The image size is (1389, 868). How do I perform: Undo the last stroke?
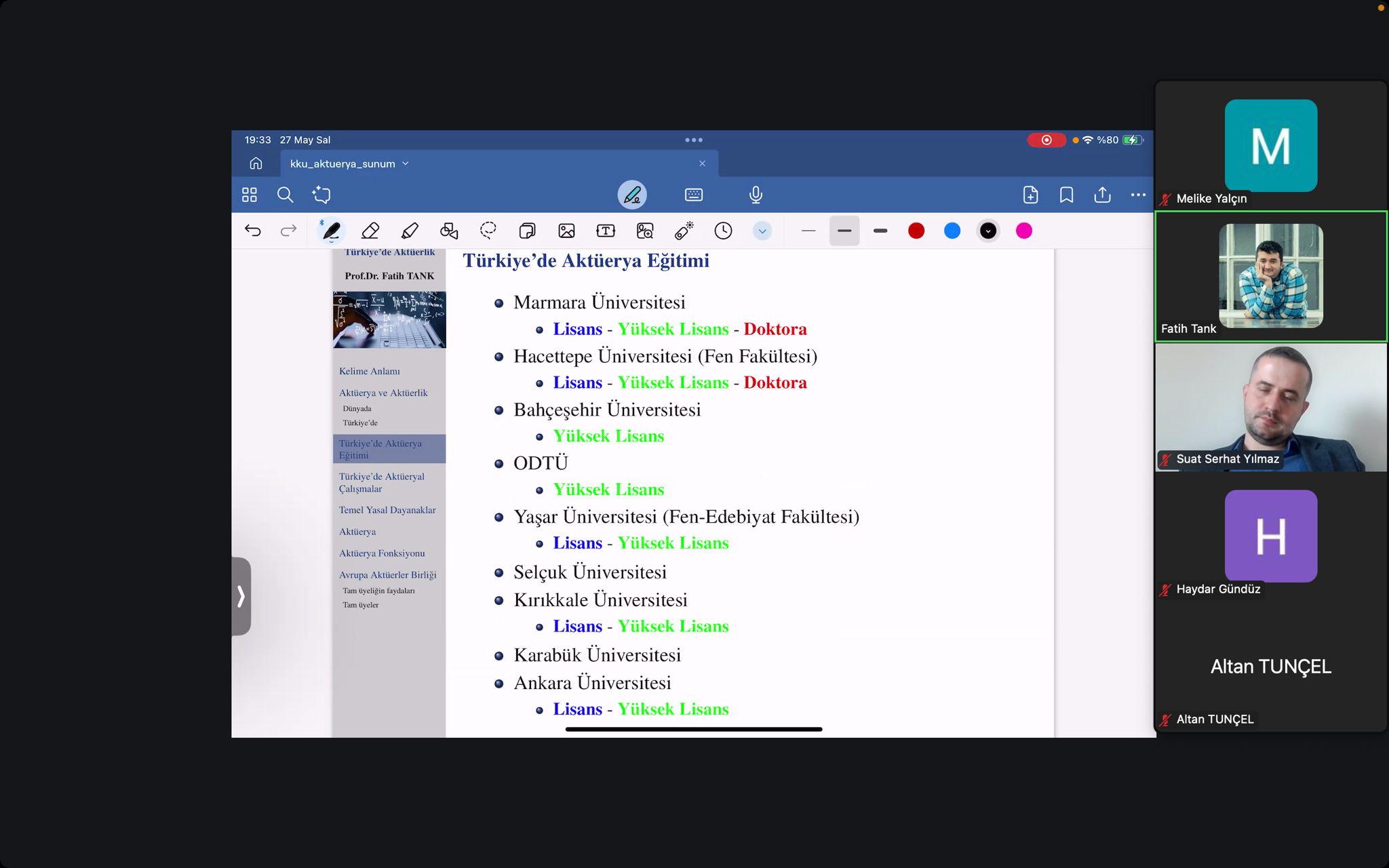click(x=253, y=231)
